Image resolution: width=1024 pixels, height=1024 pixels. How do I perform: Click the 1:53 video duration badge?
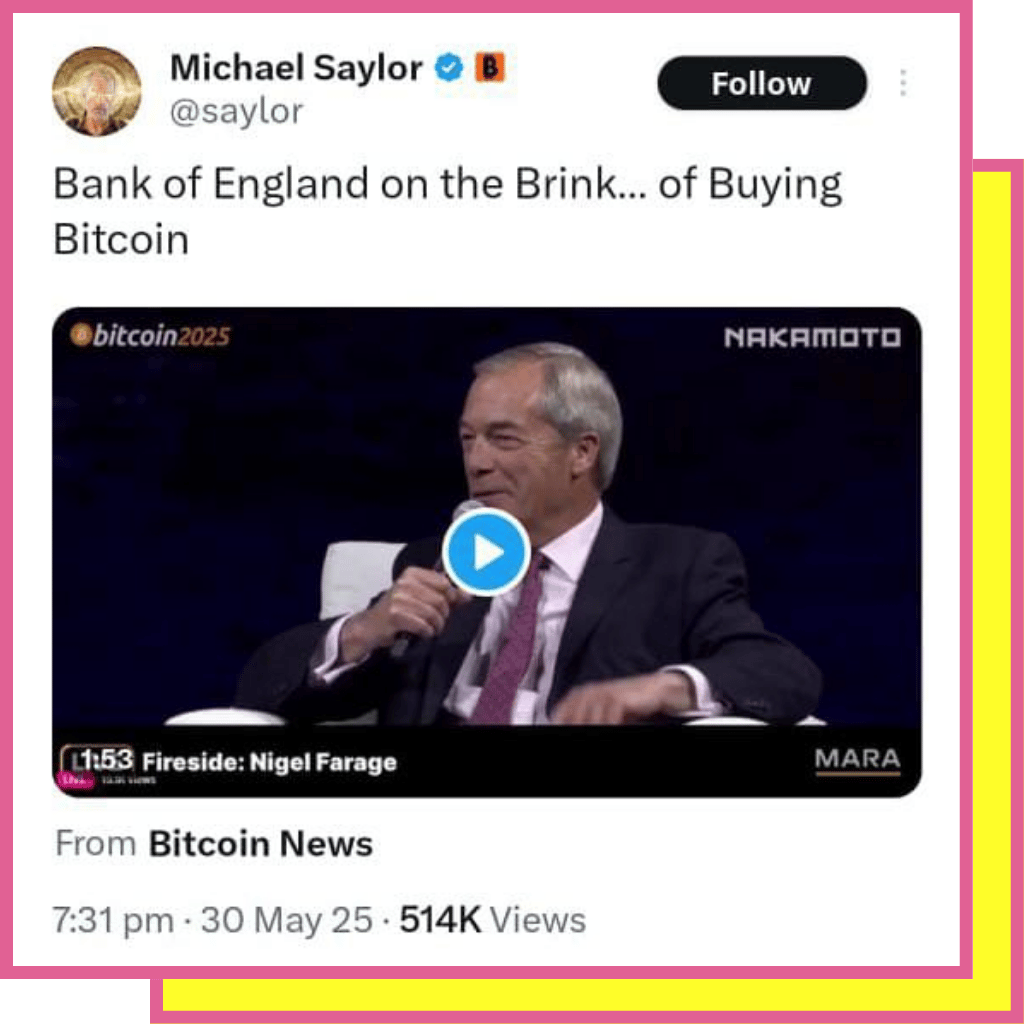[x=98, y=760]
